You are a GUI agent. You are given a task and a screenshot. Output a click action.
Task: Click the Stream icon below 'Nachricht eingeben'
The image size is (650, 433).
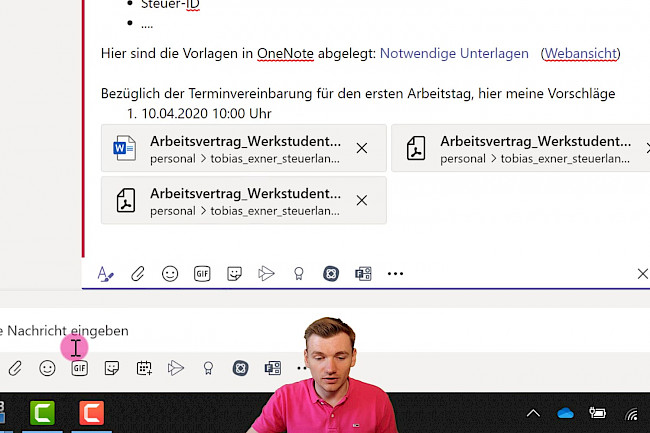[x=176, y=368]
